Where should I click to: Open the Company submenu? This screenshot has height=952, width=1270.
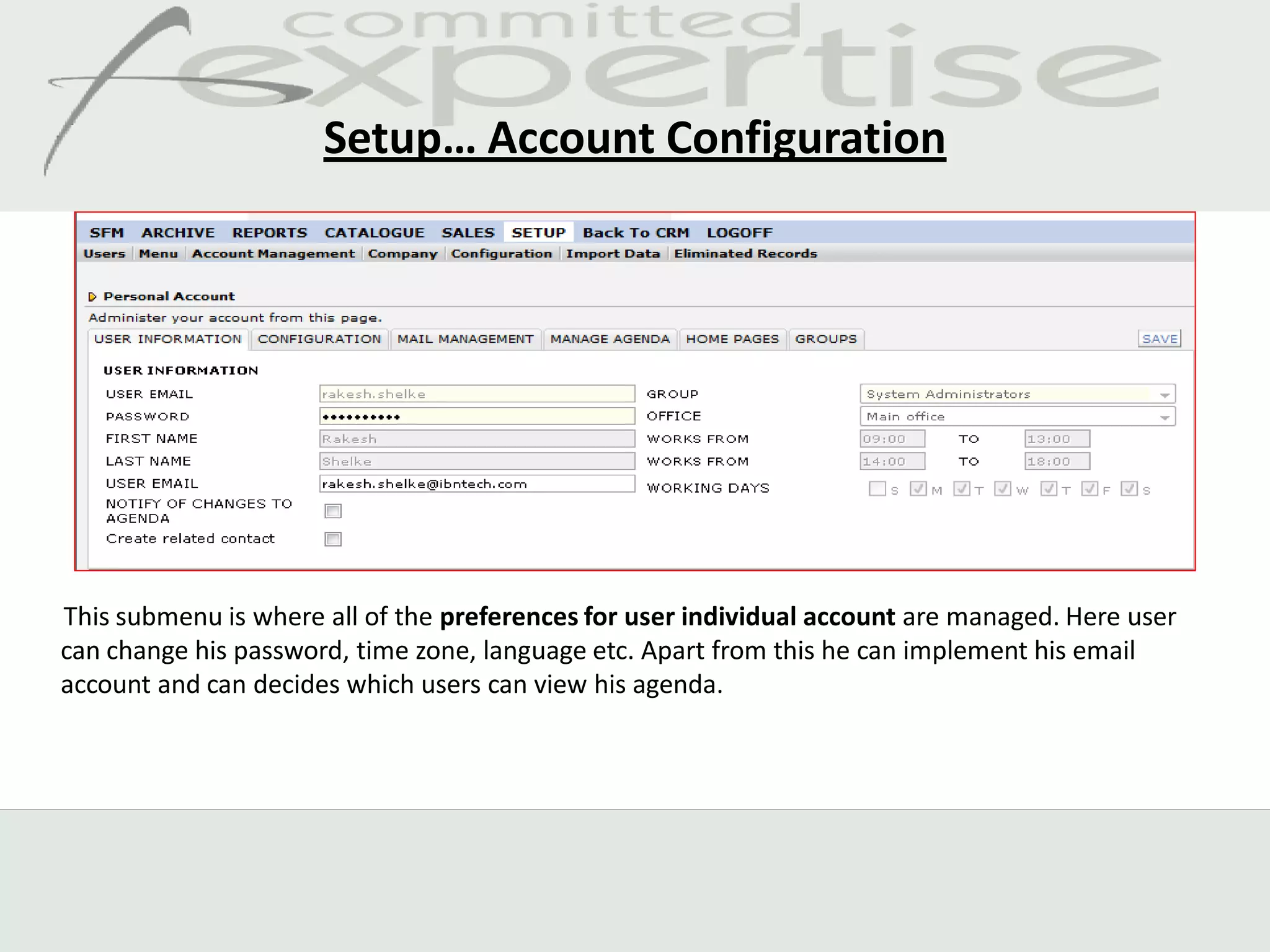click(x=403, y=253)
